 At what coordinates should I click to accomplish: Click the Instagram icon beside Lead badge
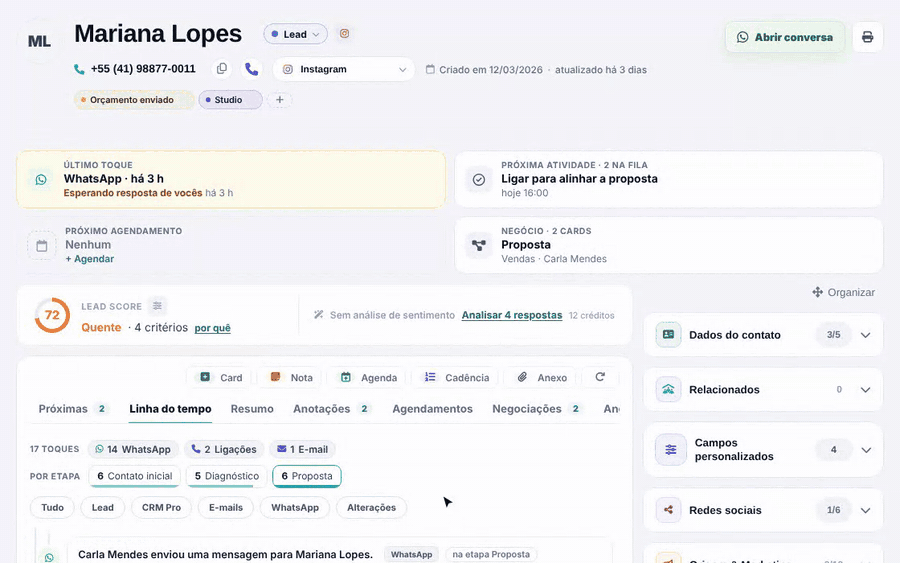pos(344,33)
